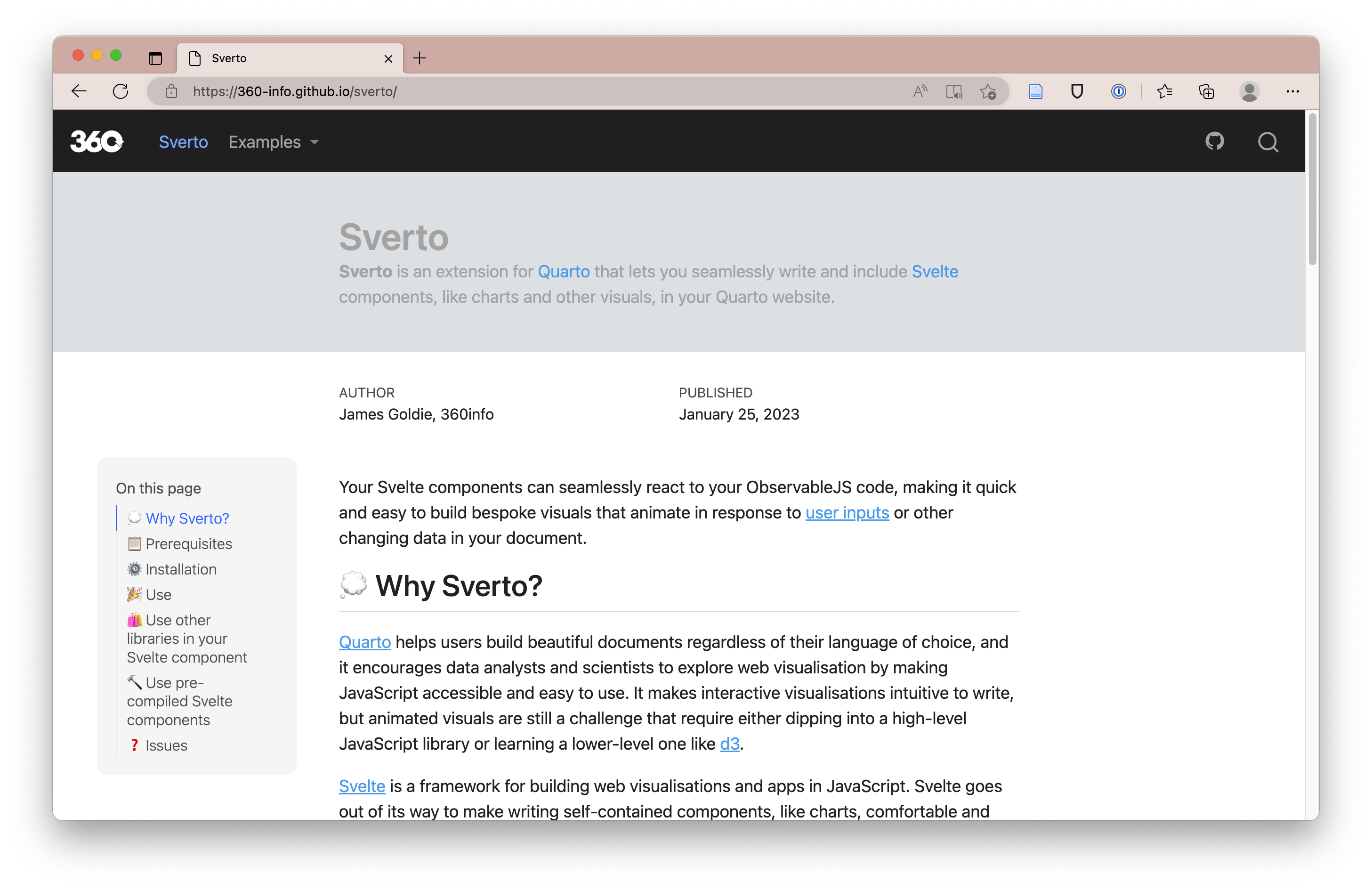The width and height of the screenshot is (1372, 890).
Task: Open the GitHub repository icon
Action: pyautogui.click(x=1215, y=141)
